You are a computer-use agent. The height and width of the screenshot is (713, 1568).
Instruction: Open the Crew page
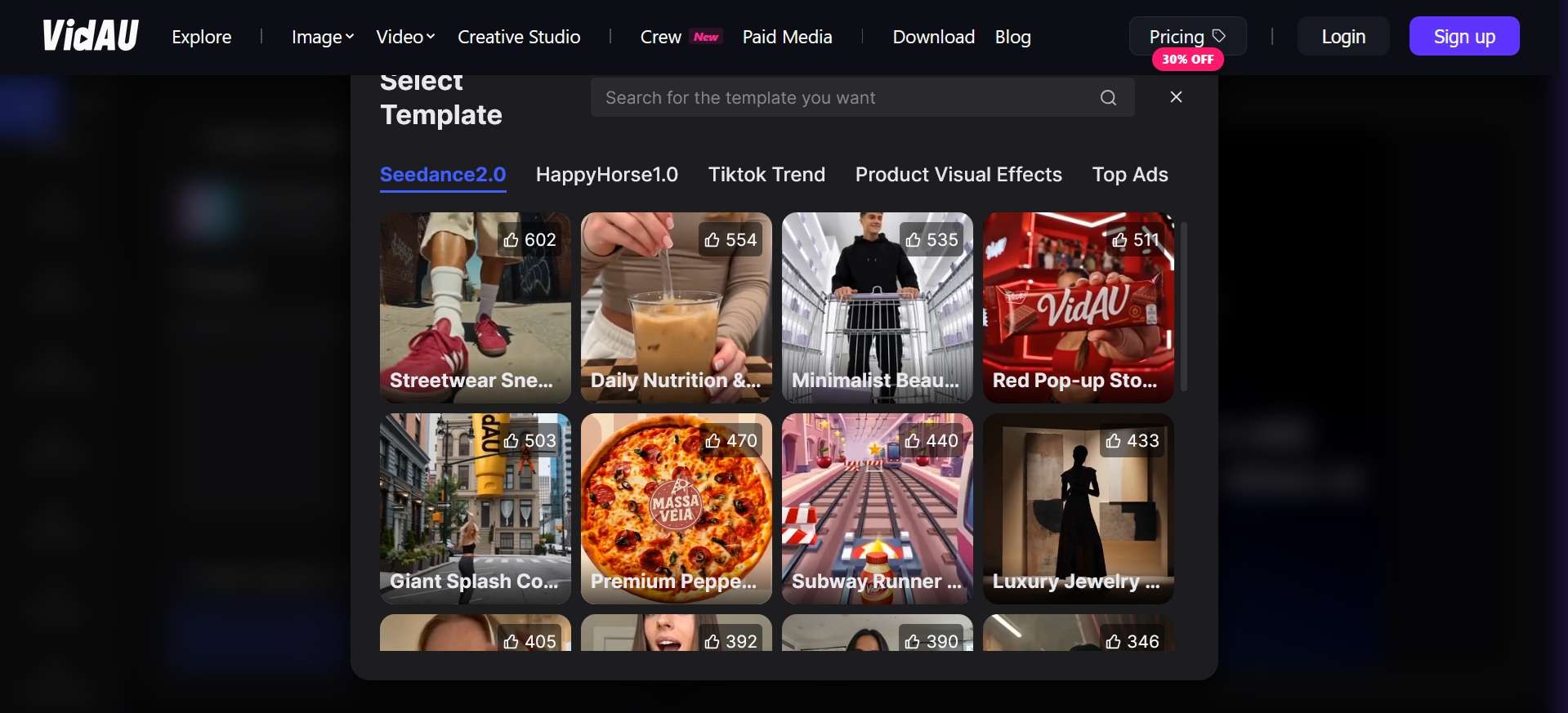pos(660,37)
